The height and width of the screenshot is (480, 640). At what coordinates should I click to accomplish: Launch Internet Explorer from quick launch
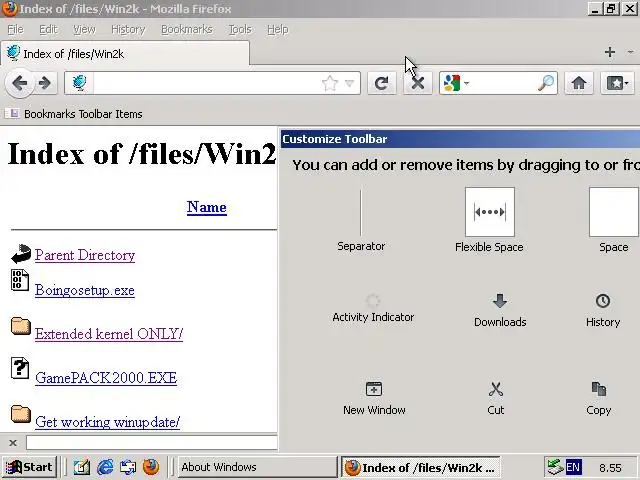[105, 467]
